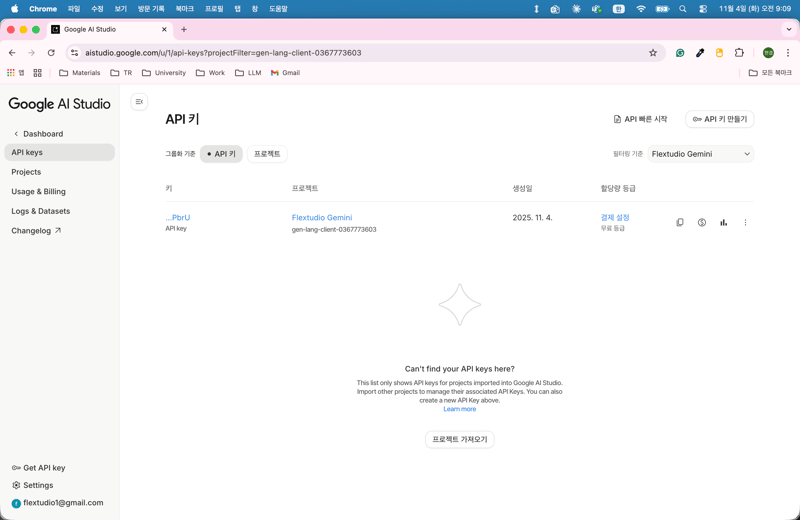Viewport: 800px width, 520px height.
Task: Reload the current page
Action: tap(51, 53)
